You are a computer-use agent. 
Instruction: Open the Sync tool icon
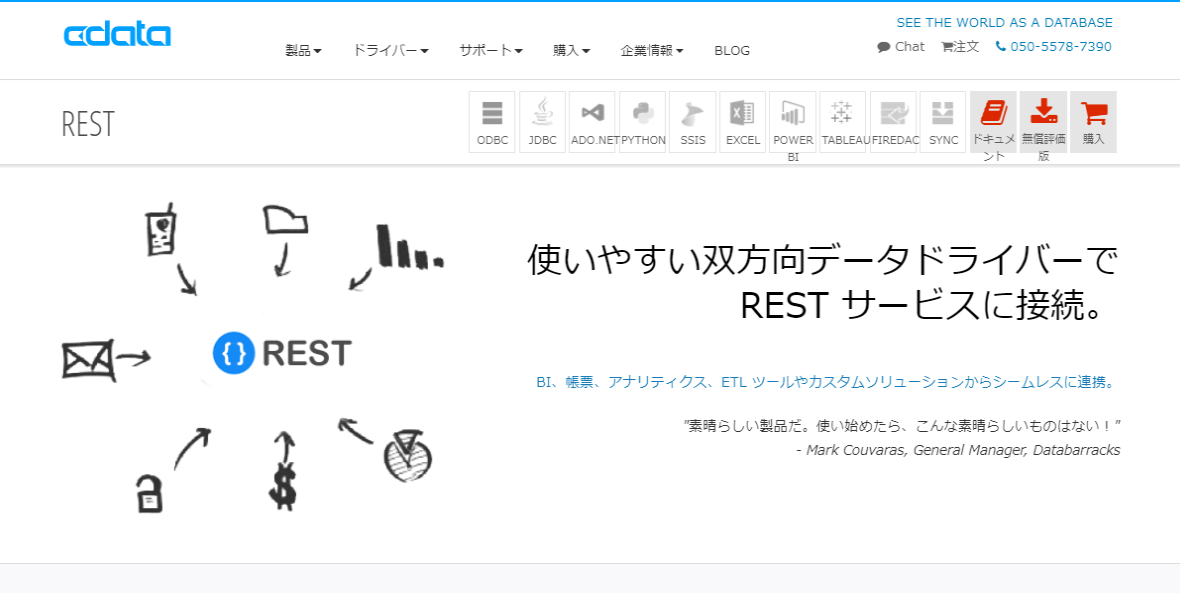click(943, 122)
